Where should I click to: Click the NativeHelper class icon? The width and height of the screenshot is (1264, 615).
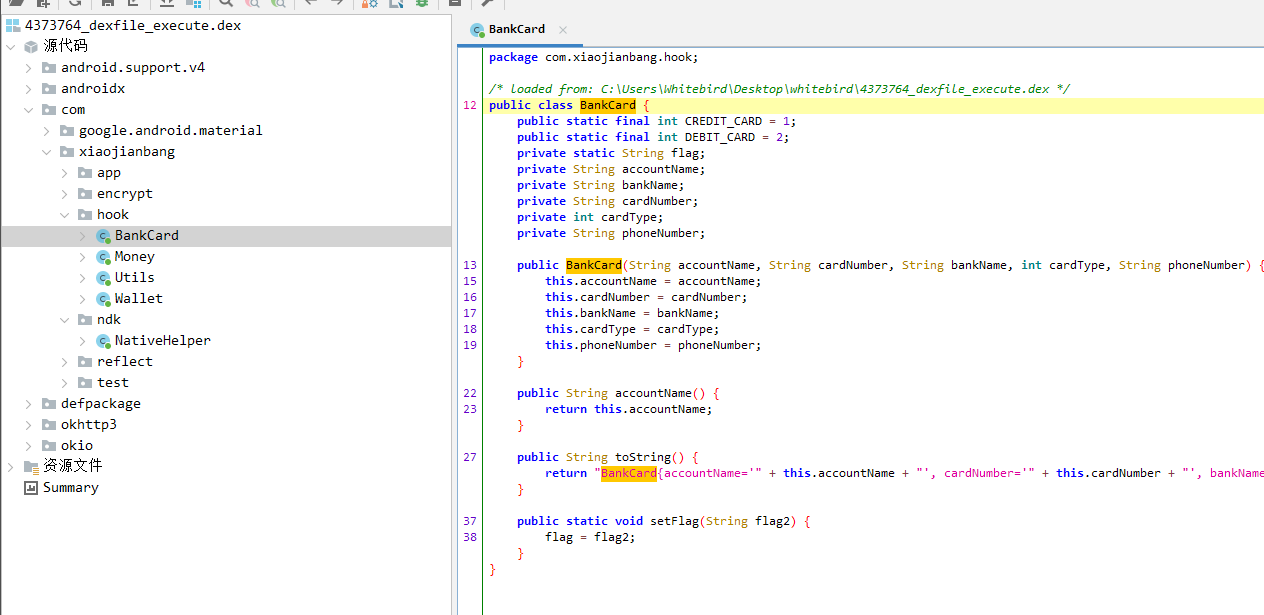[x=103, y=341]
